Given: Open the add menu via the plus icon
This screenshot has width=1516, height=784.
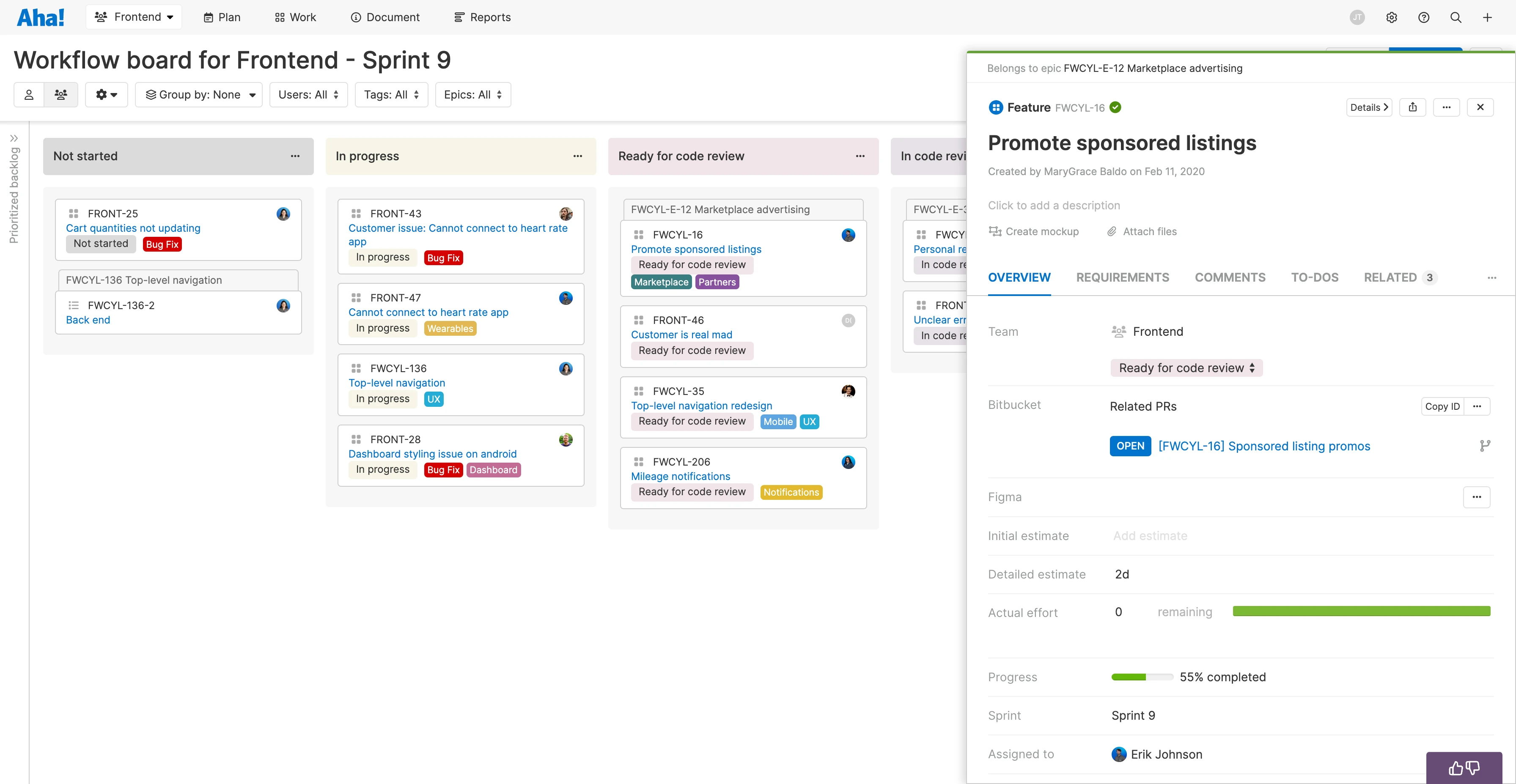Looking at the screenshot, I should (1488, 17).
